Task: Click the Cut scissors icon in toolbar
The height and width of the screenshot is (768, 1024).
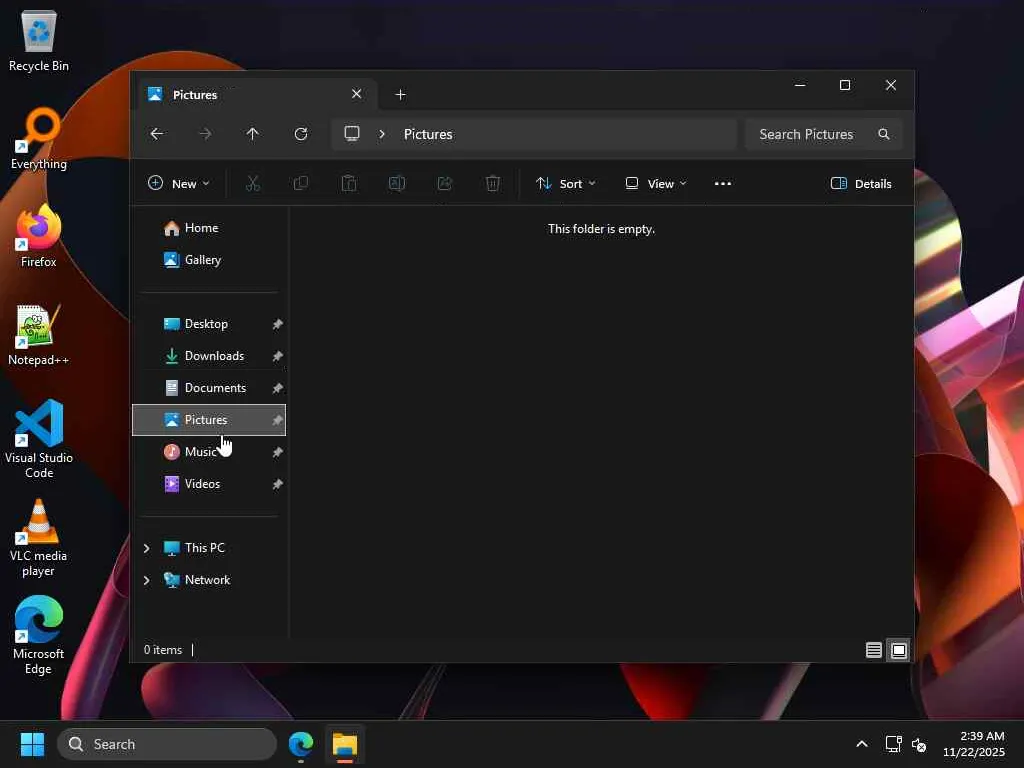Action: pos(253,184)
